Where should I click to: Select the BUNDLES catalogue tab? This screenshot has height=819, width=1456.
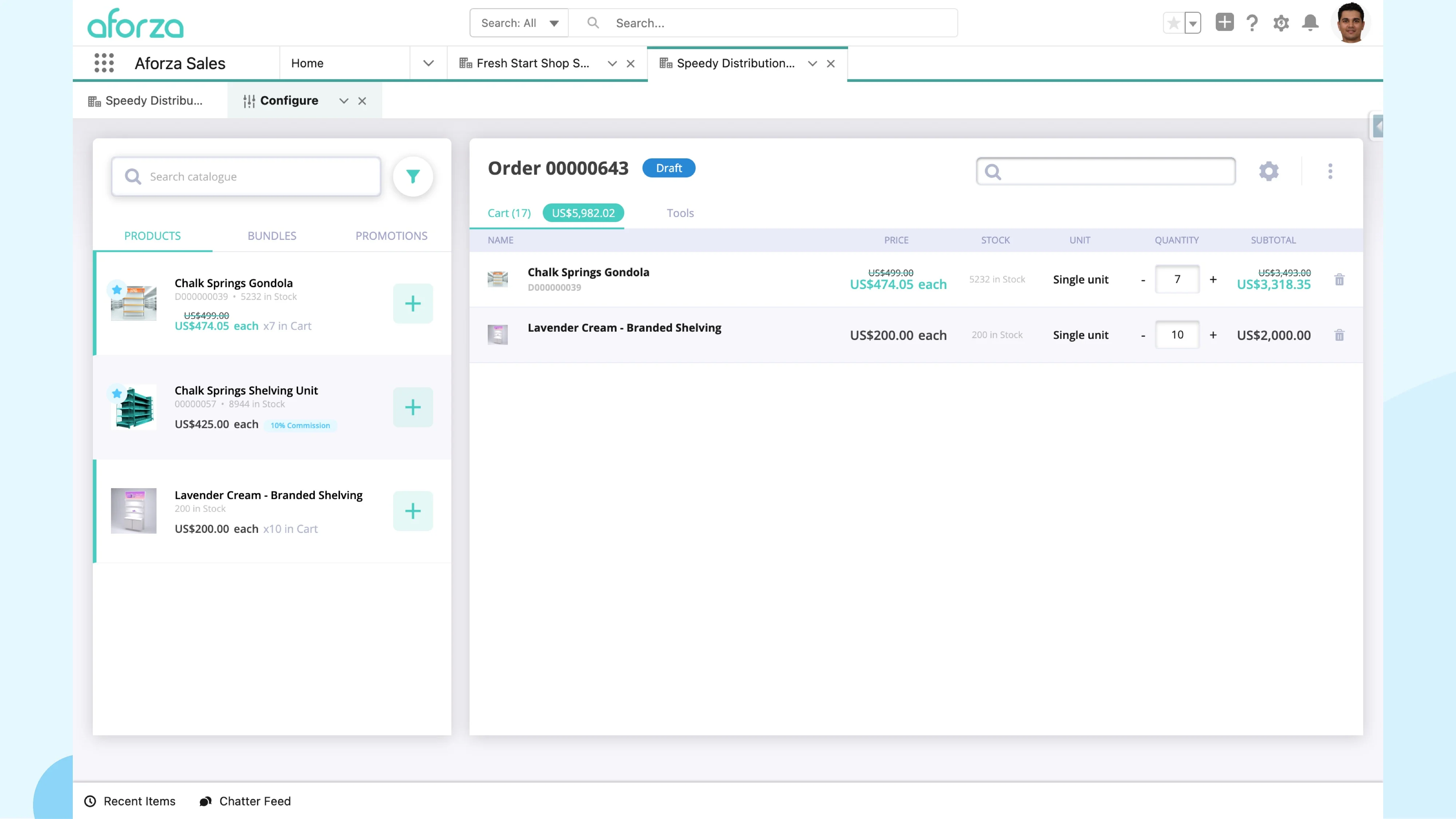pyautogui.click(x=272, y=236)
